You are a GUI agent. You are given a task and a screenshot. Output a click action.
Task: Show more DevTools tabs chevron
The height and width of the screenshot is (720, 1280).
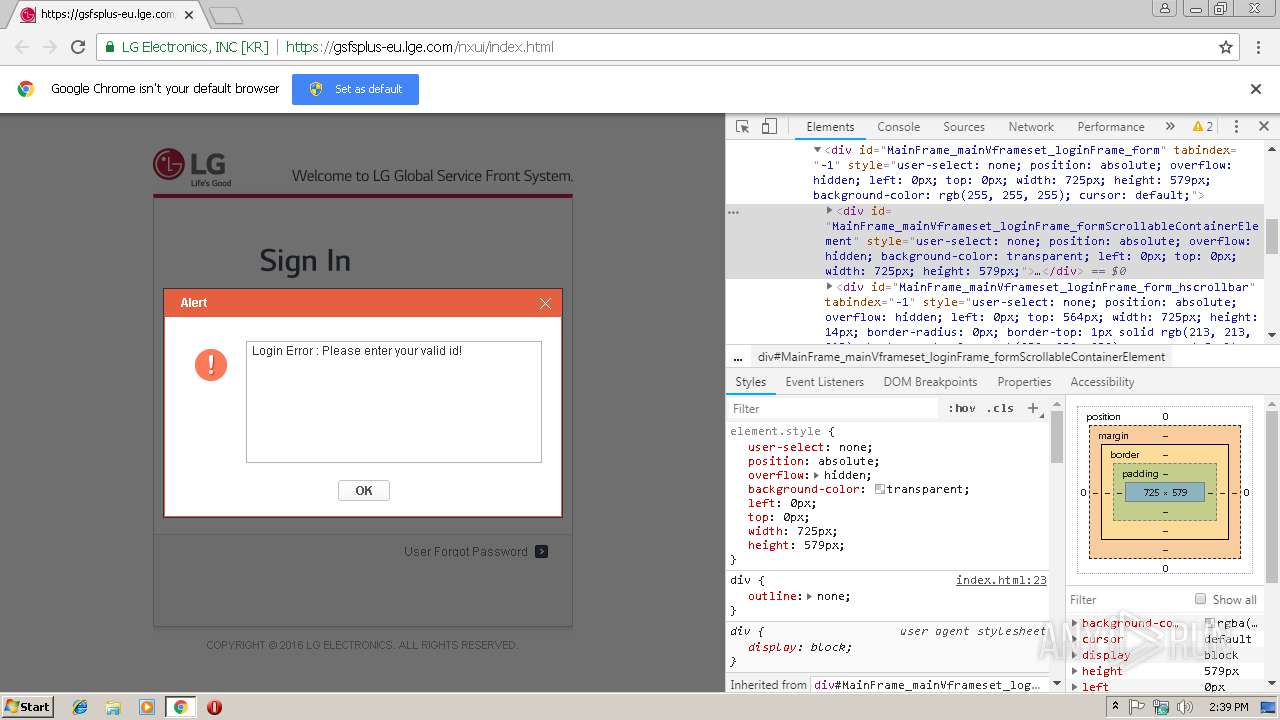pyautogui.click(x=1170, y=127)
